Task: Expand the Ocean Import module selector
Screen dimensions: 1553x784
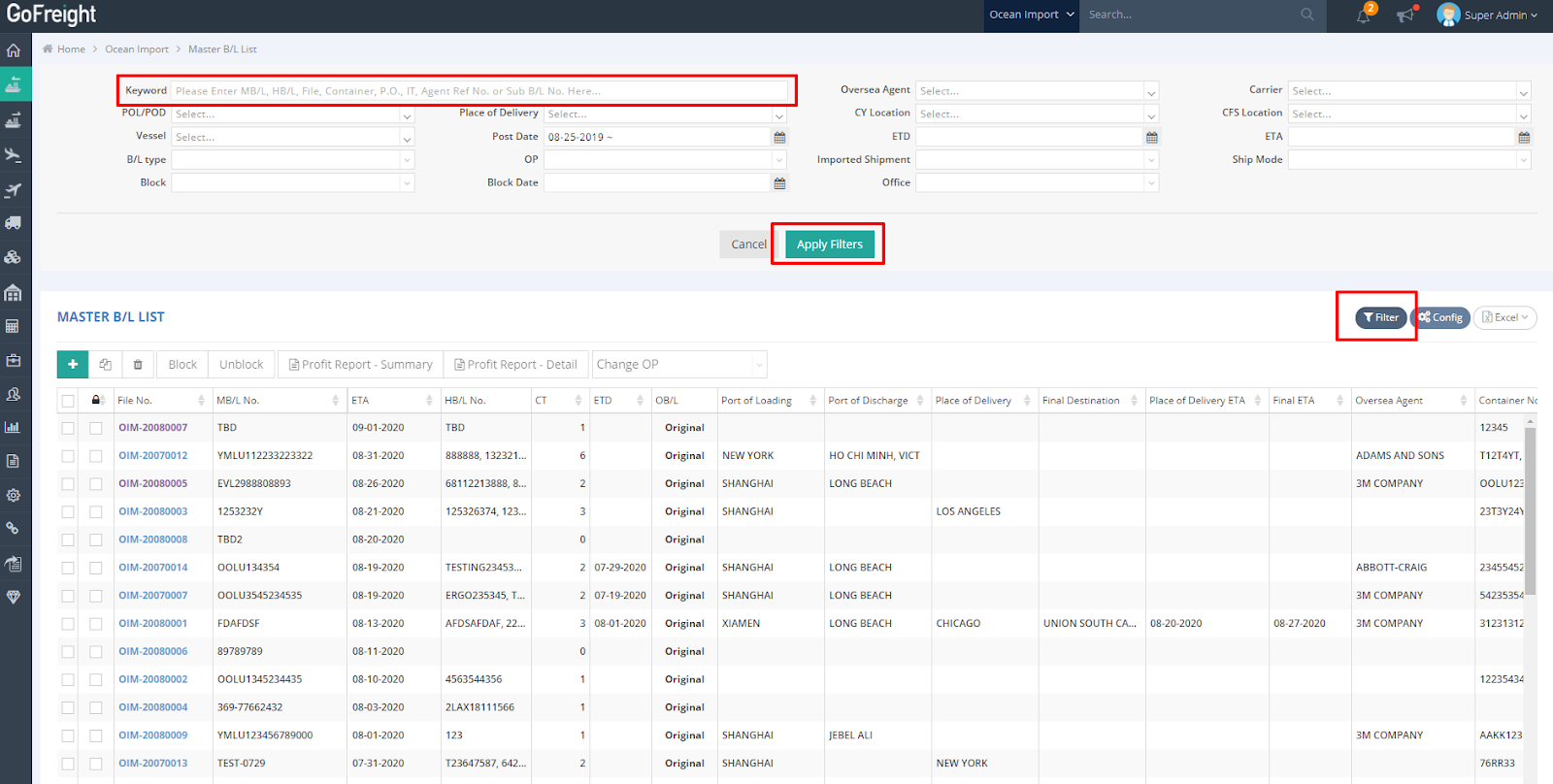Action: point(1031,15)
